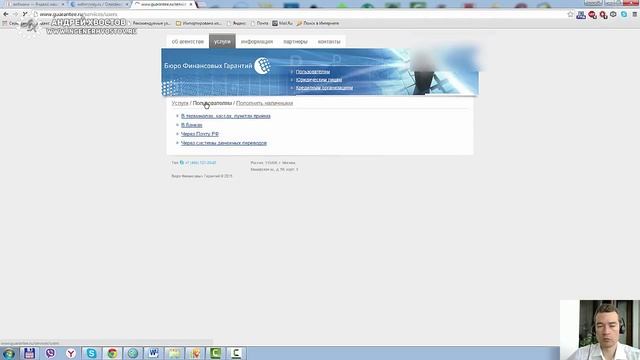Open the 'Через Почту РФ' link
Image resolution: width=640 pixels, height=360 pixels.
(x=200, y=134)
